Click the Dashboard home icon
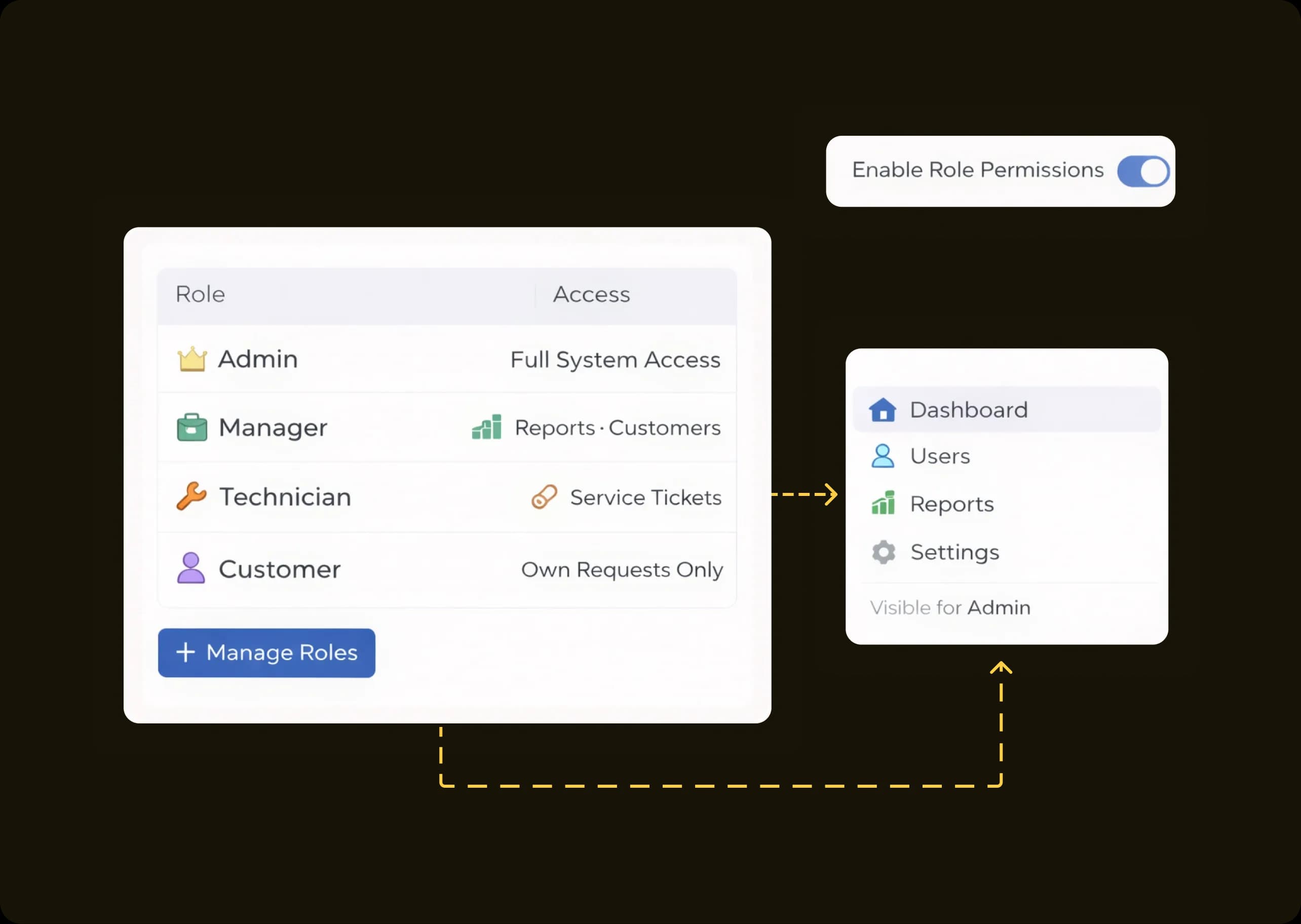The width and height of the screenshot is (1301, 924). pos(883,410)
